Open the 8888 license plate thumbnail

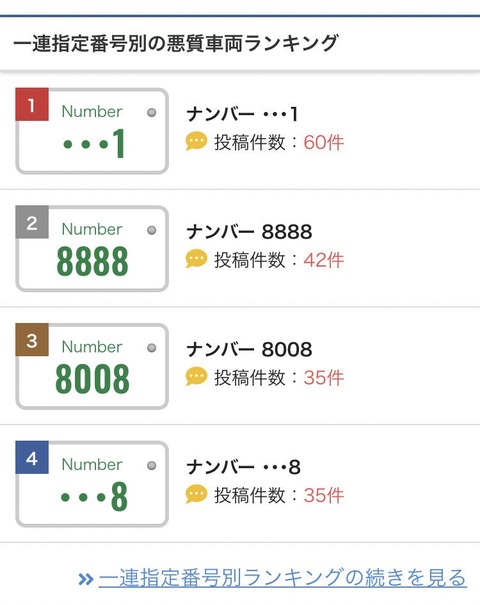[x=92, y=248]
